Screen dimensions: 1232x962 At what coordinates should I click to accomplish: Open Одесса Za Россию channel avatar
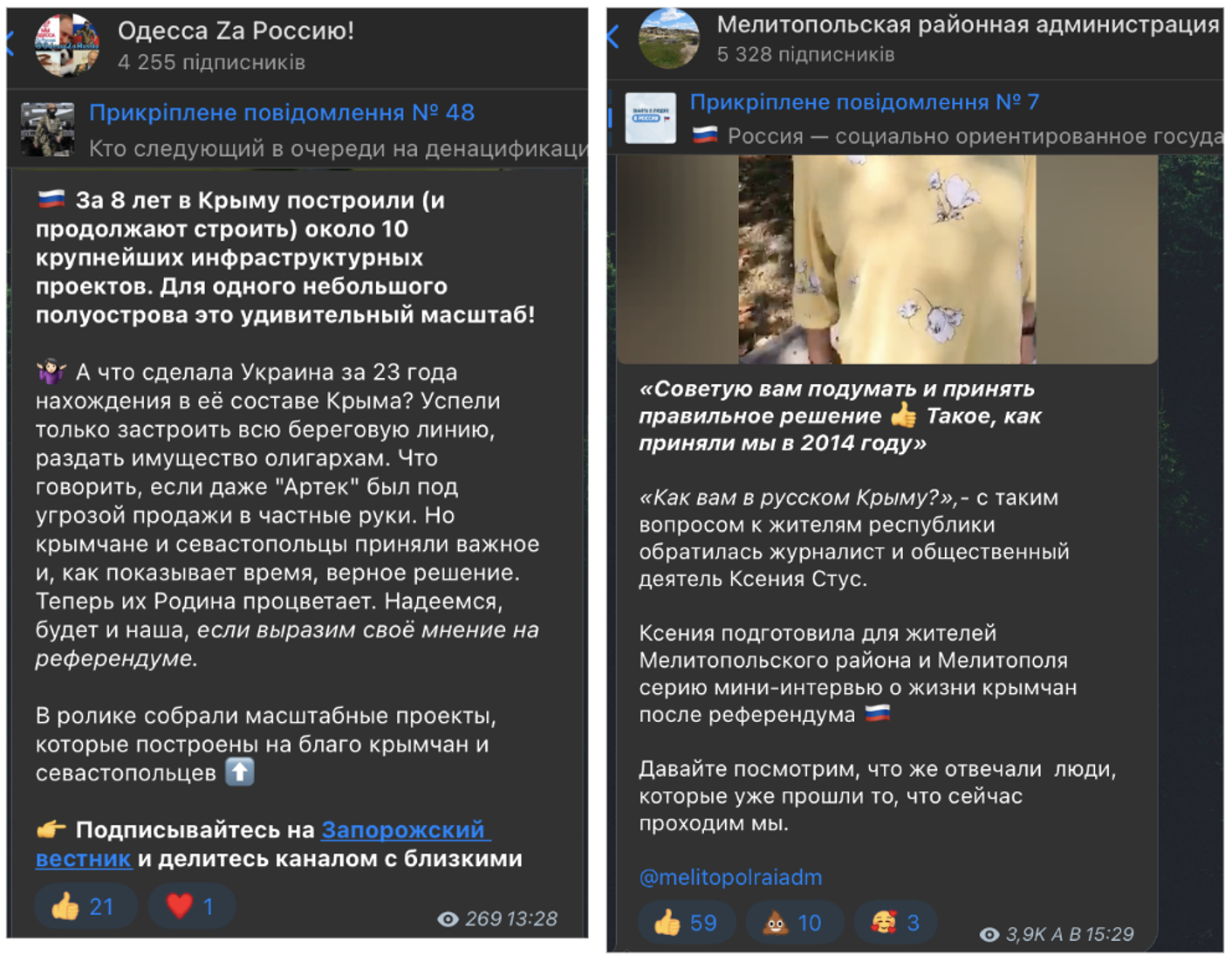pyautogui.click(x=67, y=45)
